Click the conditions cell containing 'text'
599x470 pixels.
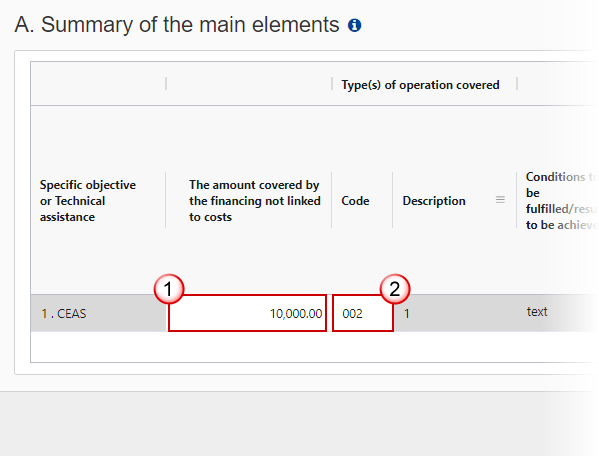pyautogui.click(x=537, y=312)
